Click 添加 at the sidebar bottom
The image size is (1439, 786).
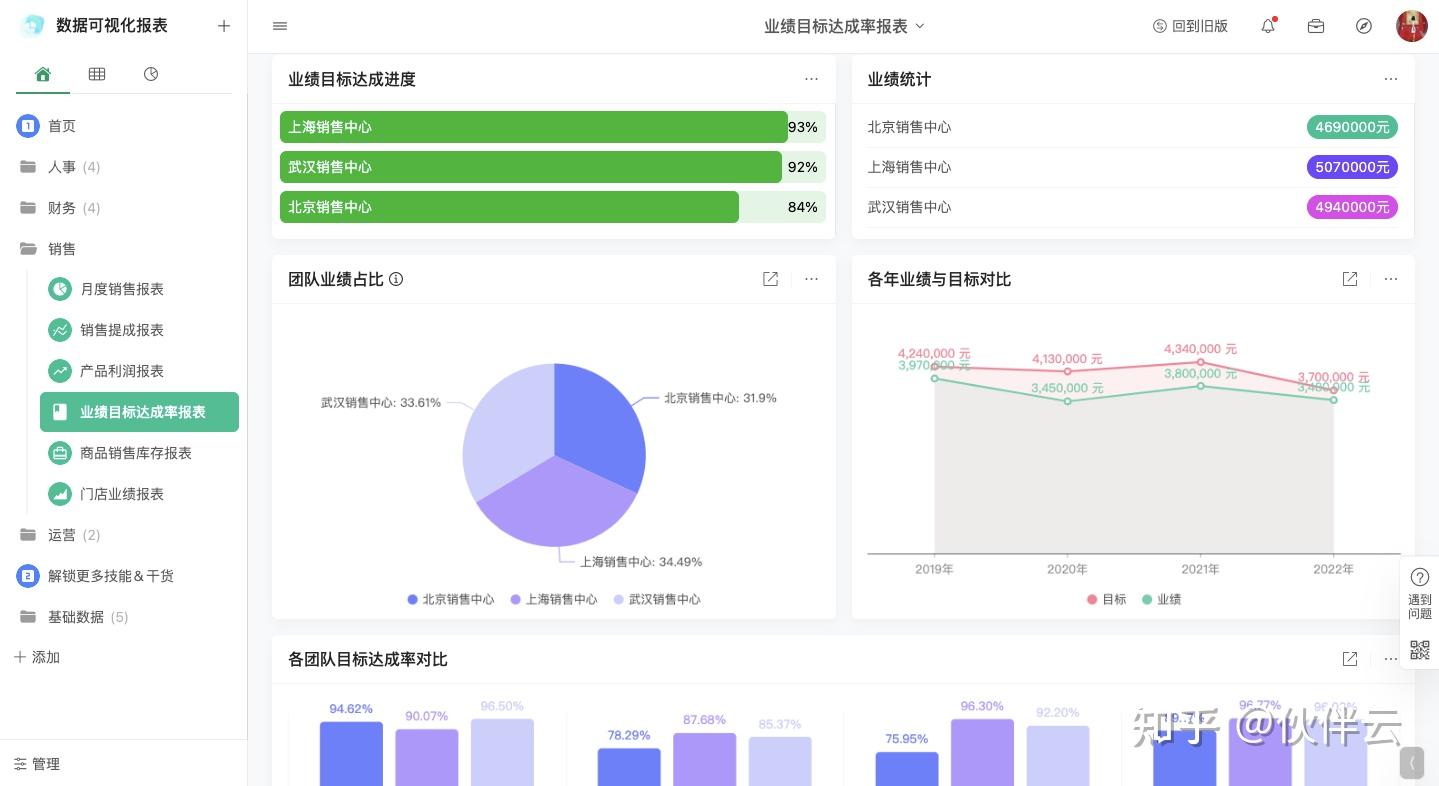pyautogui.click(x=37, y=657)
